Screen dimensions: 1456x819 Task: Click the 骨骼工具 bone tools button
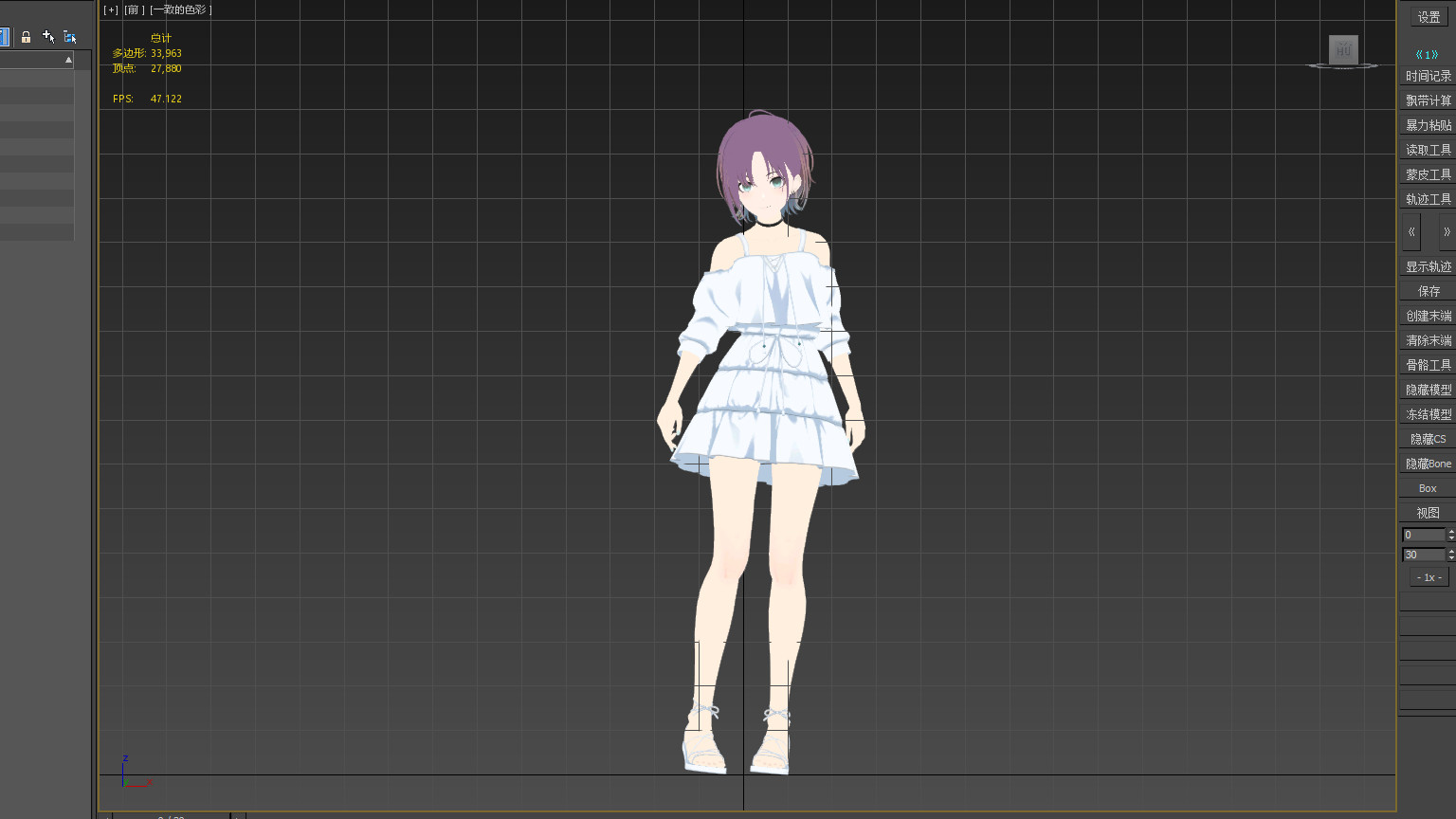pyautogui.click(x=1428, y=365)
